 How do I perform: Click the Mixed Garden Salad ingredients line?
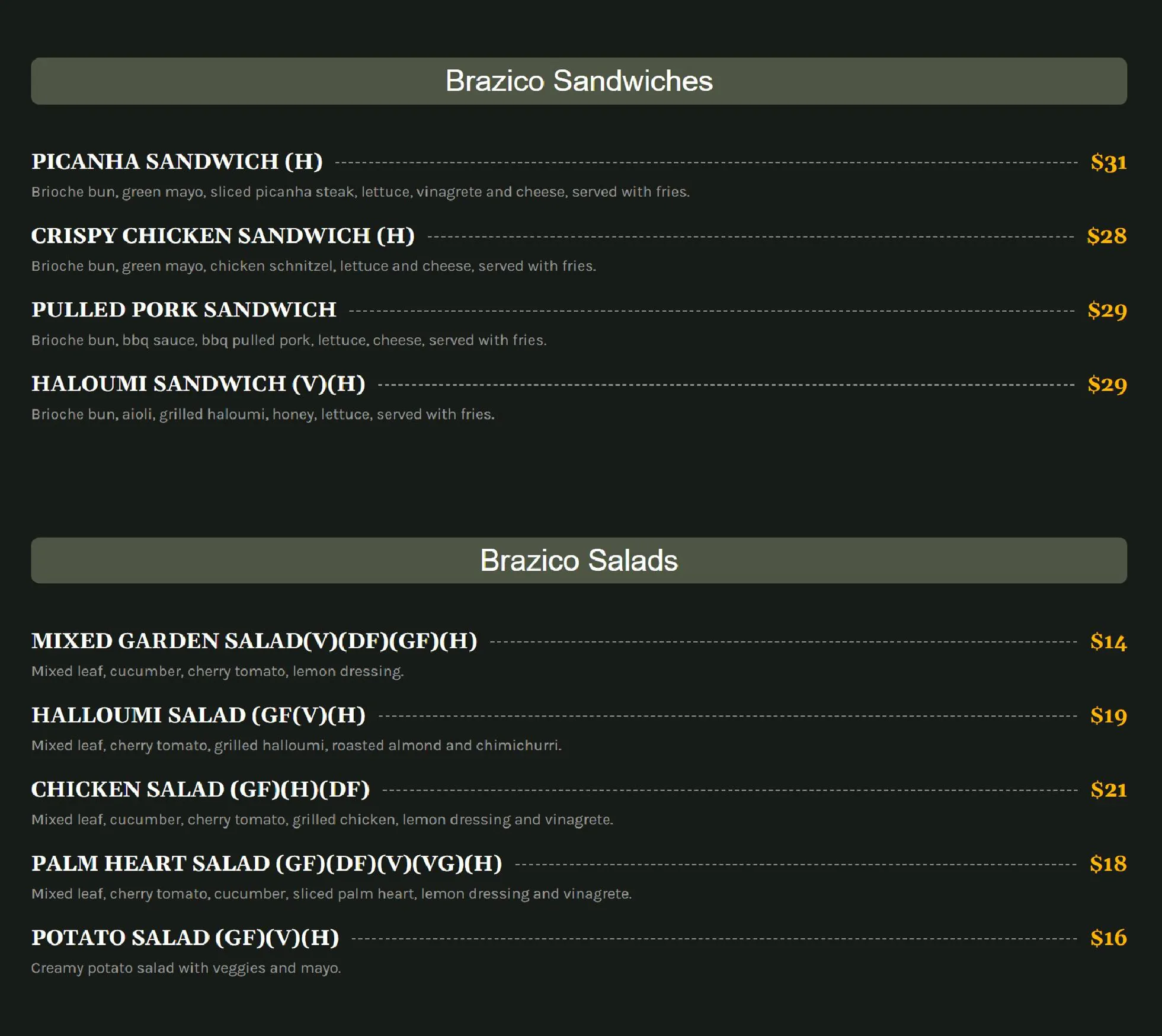217,672
